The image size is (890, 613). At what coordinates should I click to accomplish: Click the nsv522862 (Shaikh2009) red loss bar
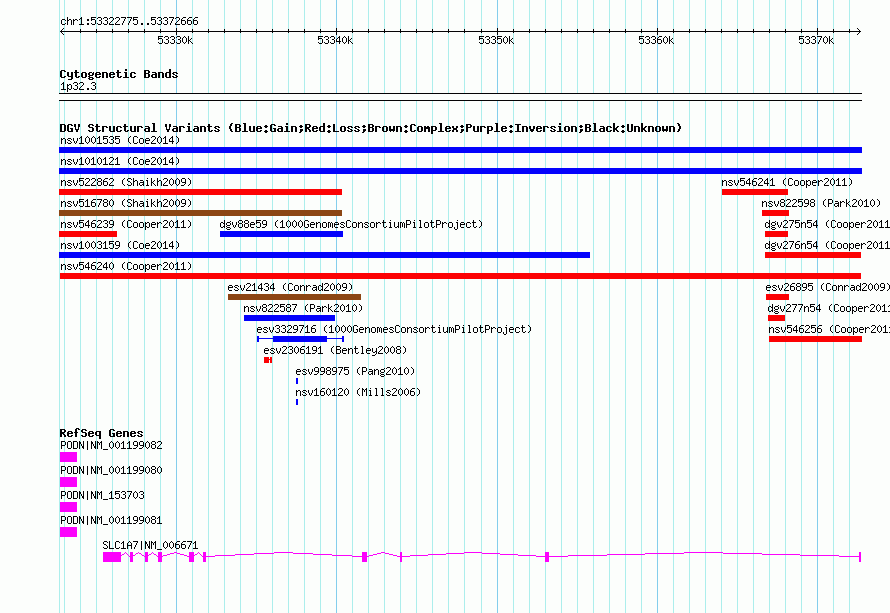point(200,192)
